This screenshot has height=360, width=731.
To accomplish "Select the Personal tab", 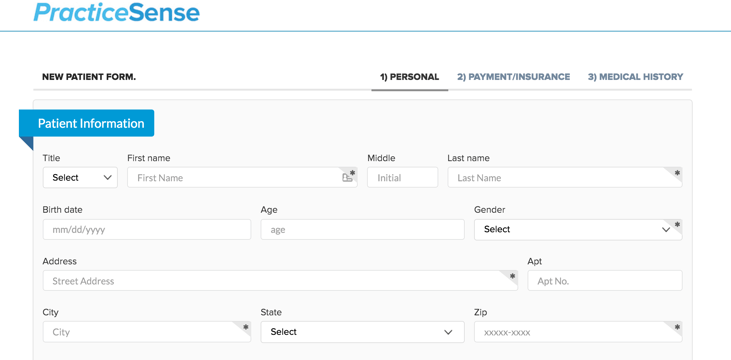I will (409, 77).
